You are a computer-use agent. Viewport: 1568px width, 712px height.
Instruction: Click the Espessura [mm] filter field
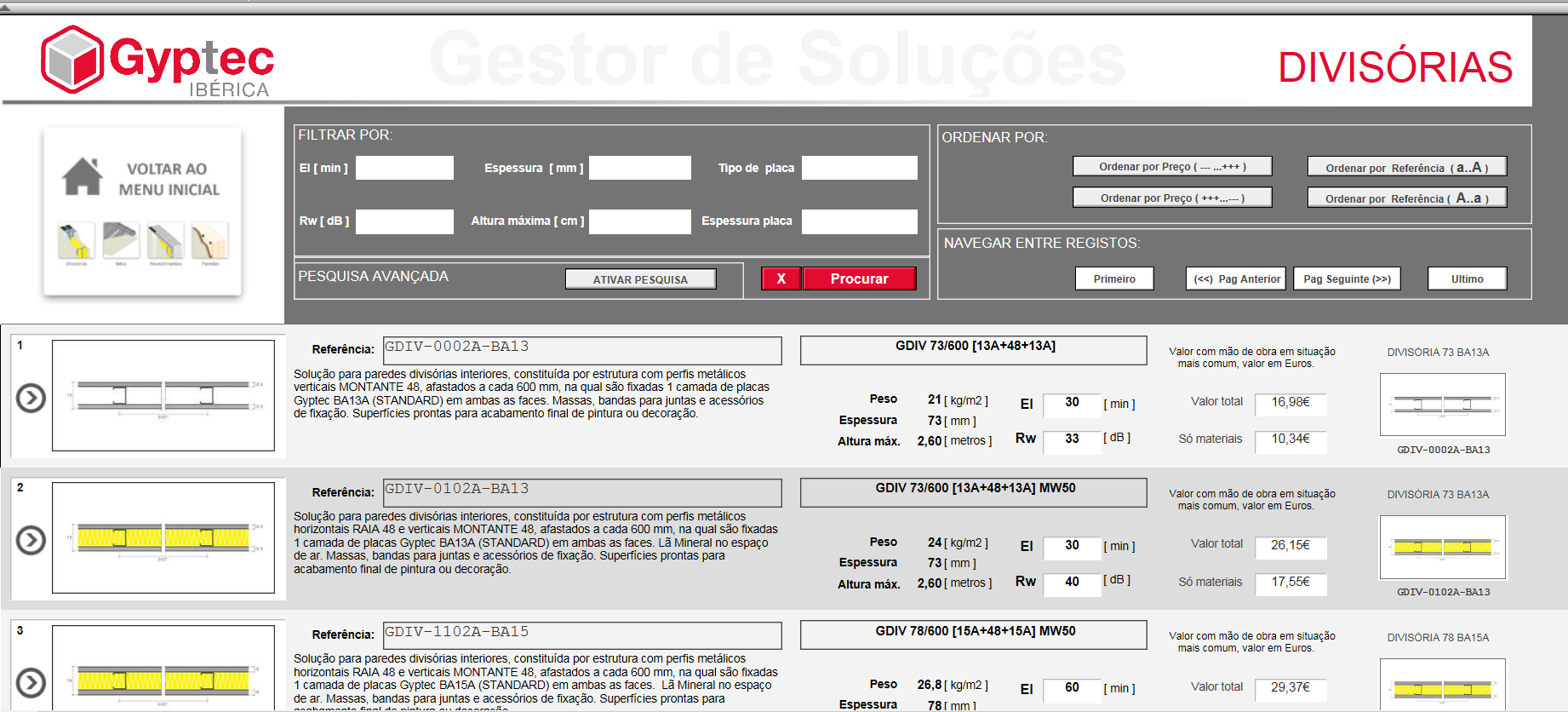click(x=640, y=168)
